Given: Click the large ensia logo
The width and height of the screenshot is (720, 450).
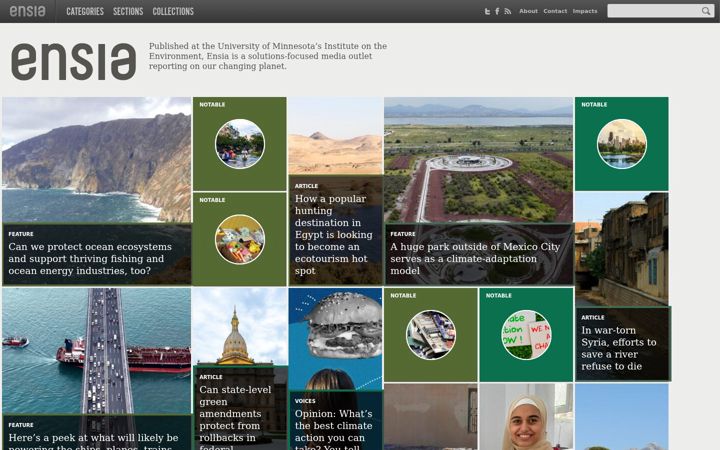Looking at the screenshot, I should [73, 62].
